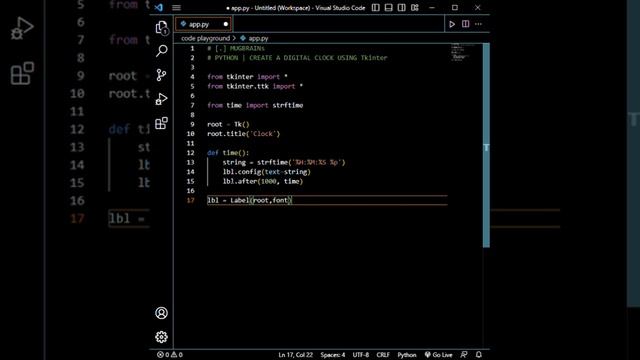Click 'lbl.after(1000, time)' on line 15
Screen dimensions: 640x360
263,181
